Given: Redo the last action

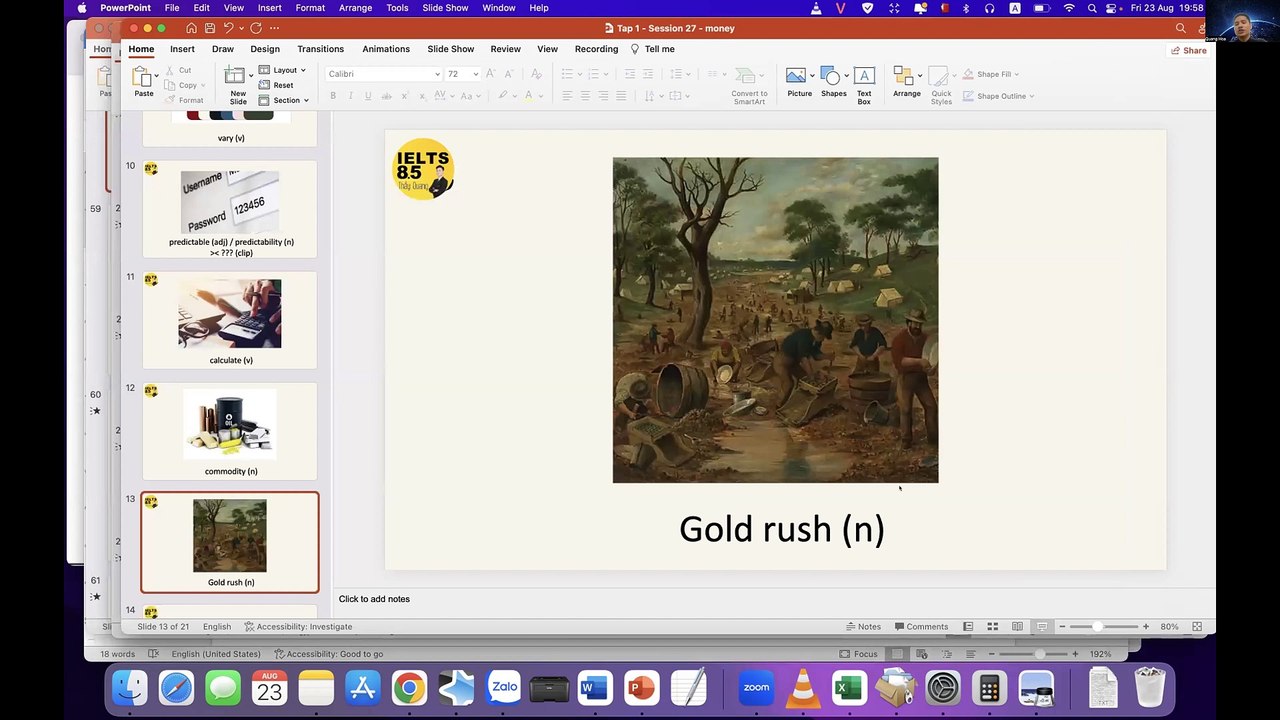Looking at the screenshot, I should coord(256,28).
